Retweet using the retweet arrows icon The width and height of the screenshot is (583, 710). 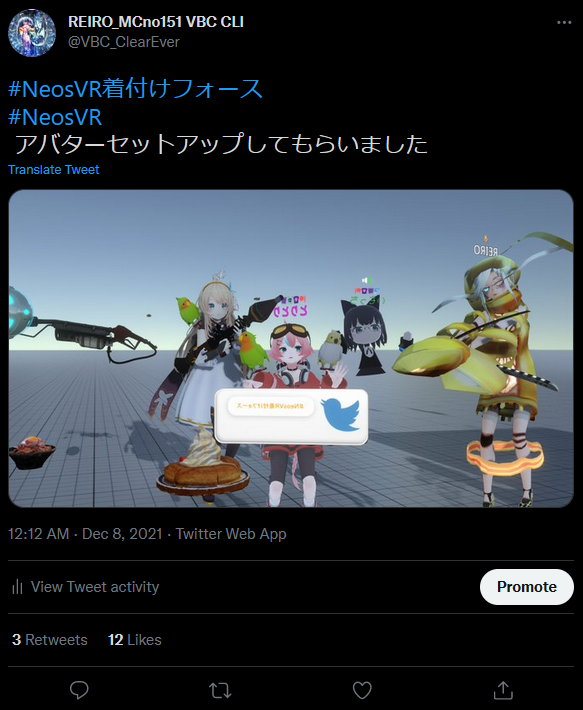[x=220, y=691]
